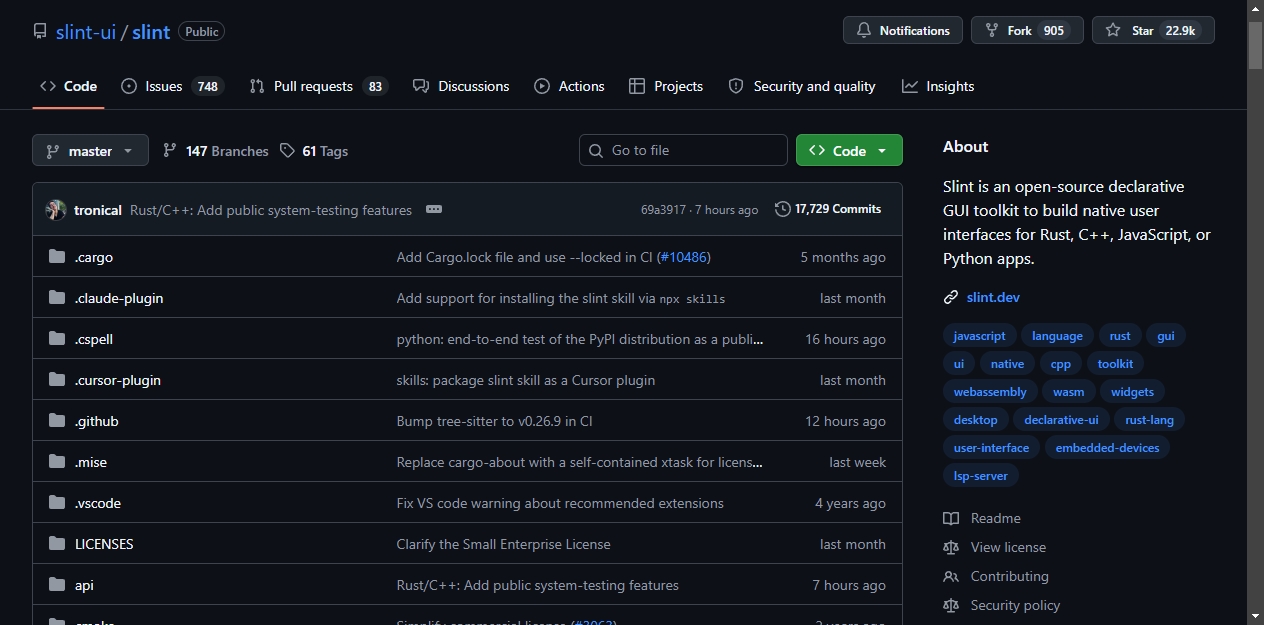The height and width of the screenshot is (625, 1264).
Task: Click the Notifications bell button
Action: pos(903,30)
